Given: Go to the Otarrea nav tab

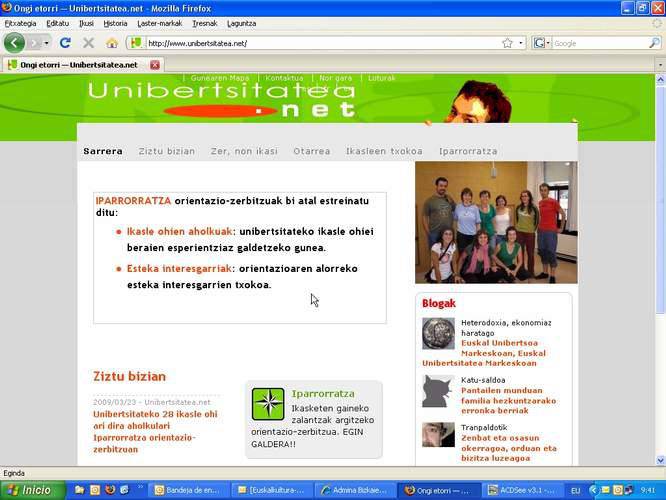Looking at the screenshot, I should [x=312, y=151].
